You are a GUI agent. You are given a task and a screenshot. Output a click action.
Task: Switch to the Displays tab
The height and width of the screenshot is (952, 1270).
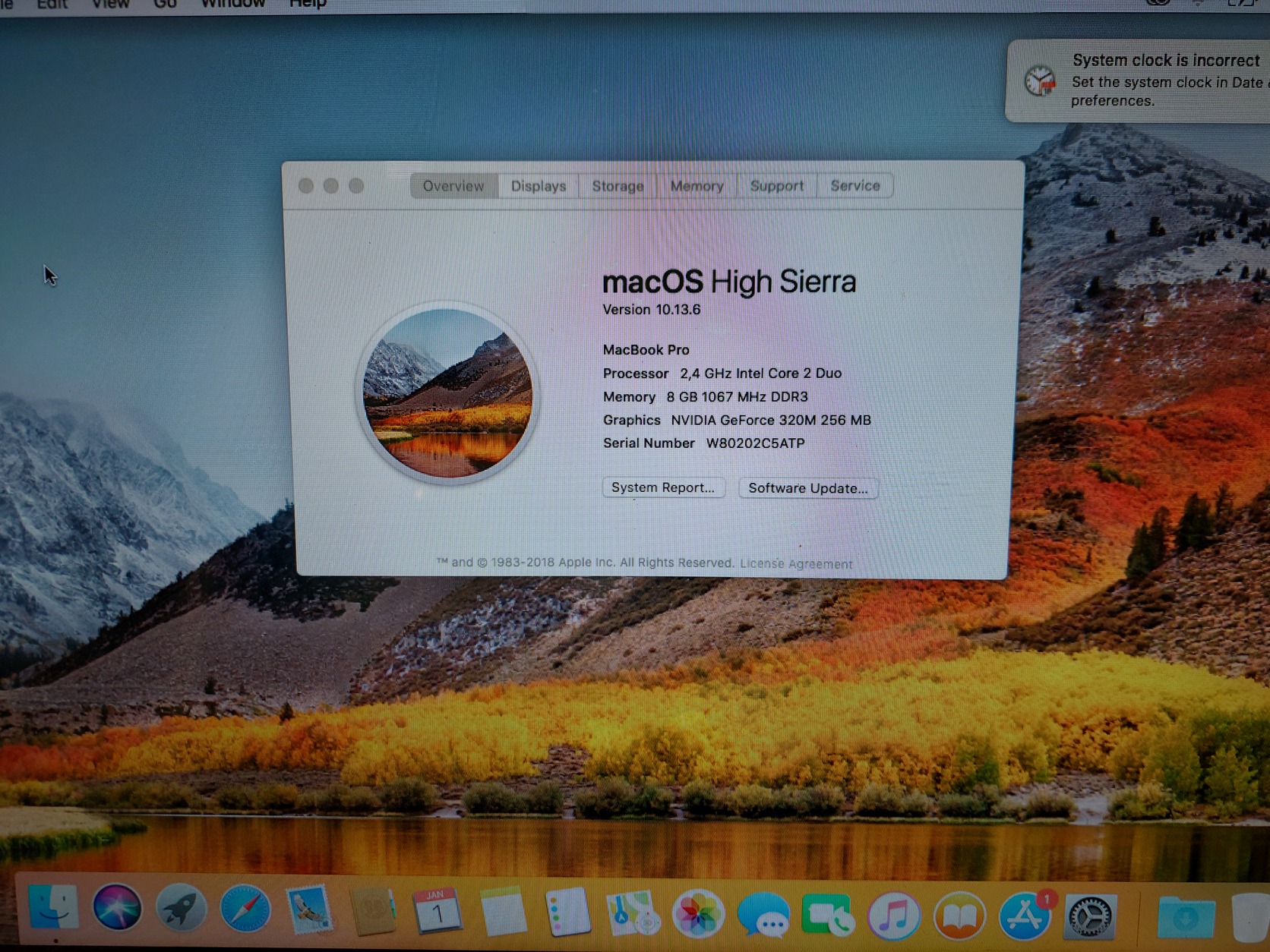pyautogui.click(x=539, y=186)
